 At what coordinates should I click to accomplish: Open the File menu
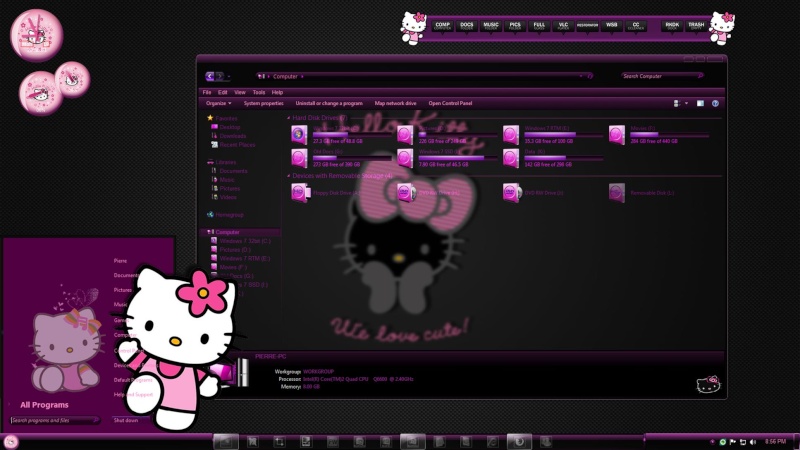point(207,92)
